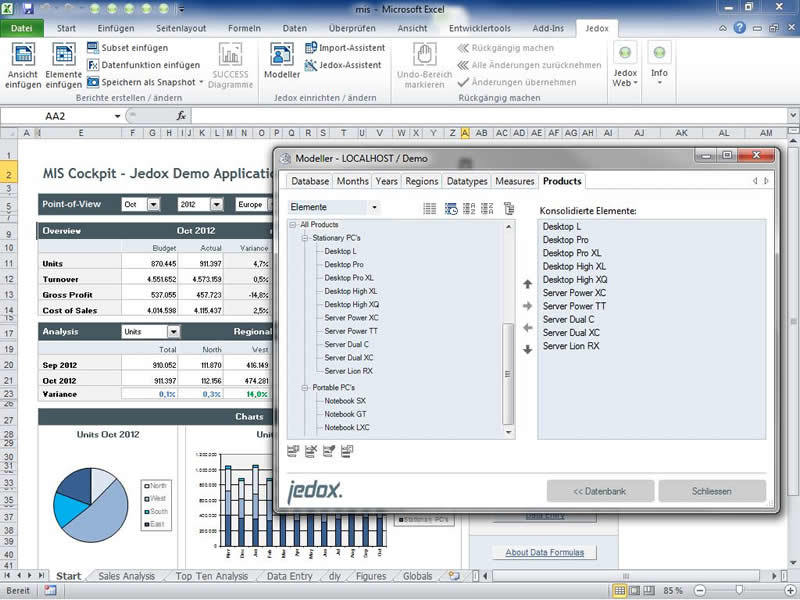Open Excel help question mark icon
Image resolution: width=800 pixels, height=600 pixels.
(739, 28)
